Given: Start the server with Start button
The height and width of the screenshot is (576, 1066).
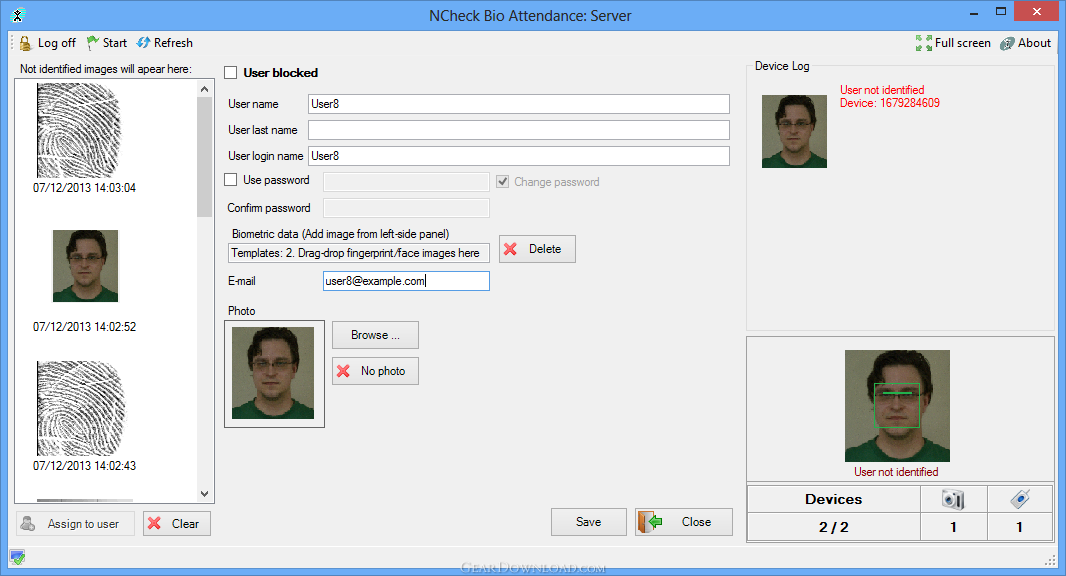Looking at the screenshot, I should pyautogui.click(x=107, y=43).
